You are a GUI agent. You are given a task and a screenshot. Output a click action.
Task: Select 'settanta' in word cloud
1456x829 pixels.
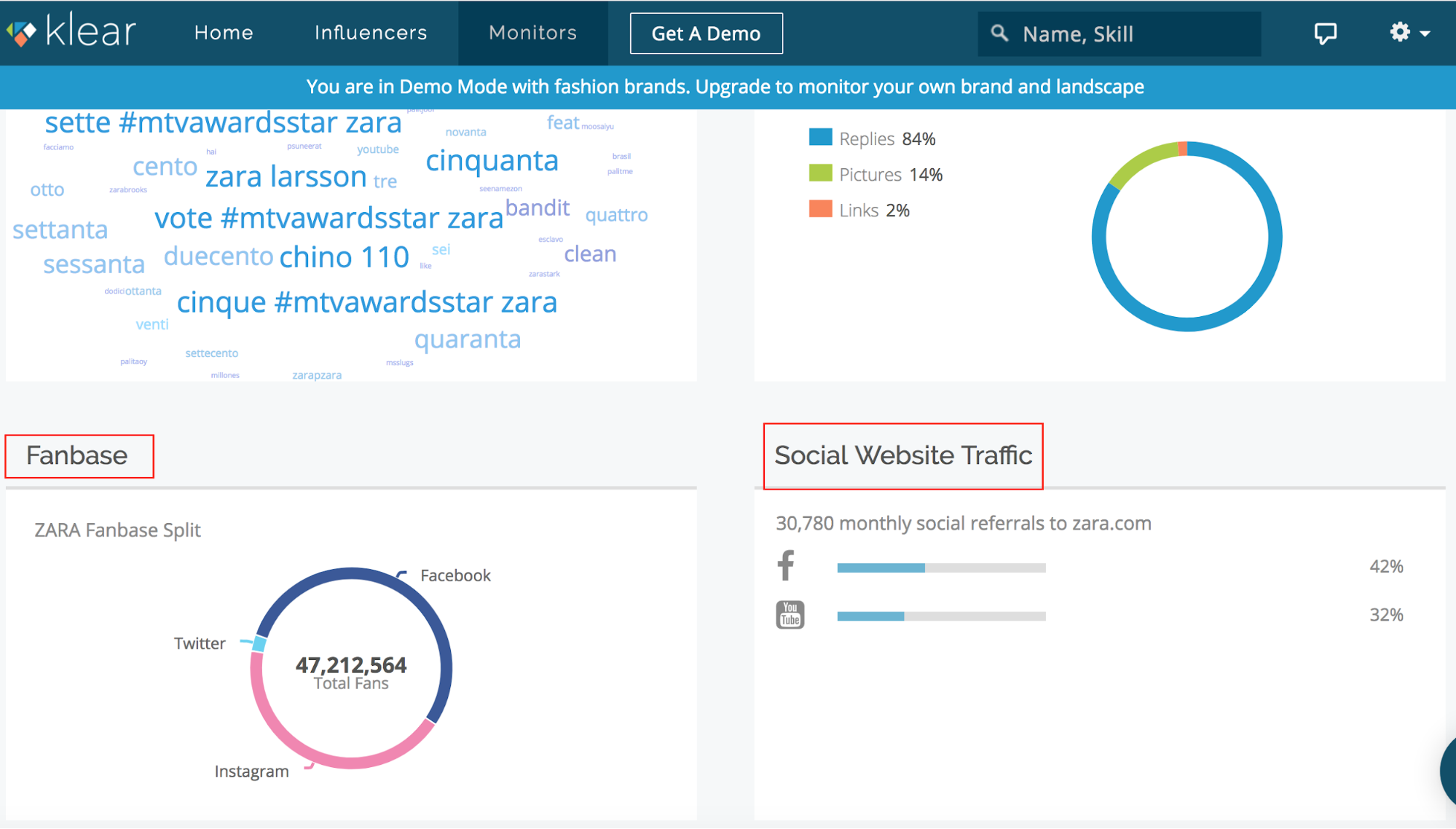pos(60,230)
